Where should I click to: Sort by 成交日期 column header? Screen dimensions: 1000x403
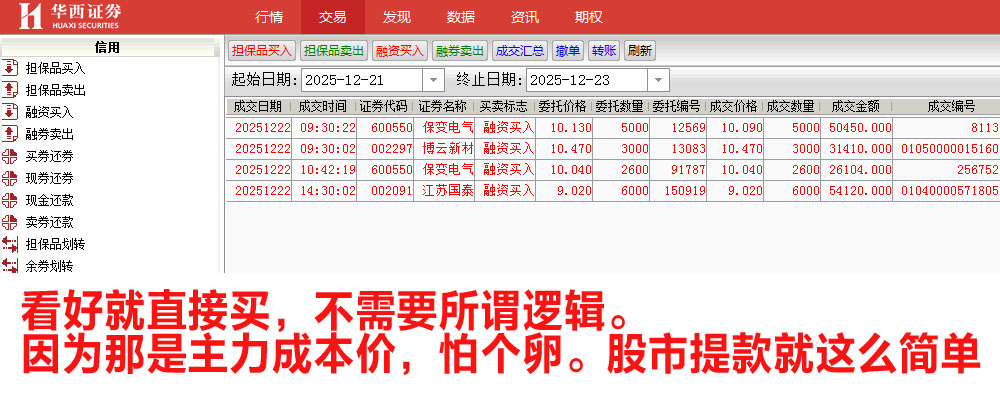258,106
